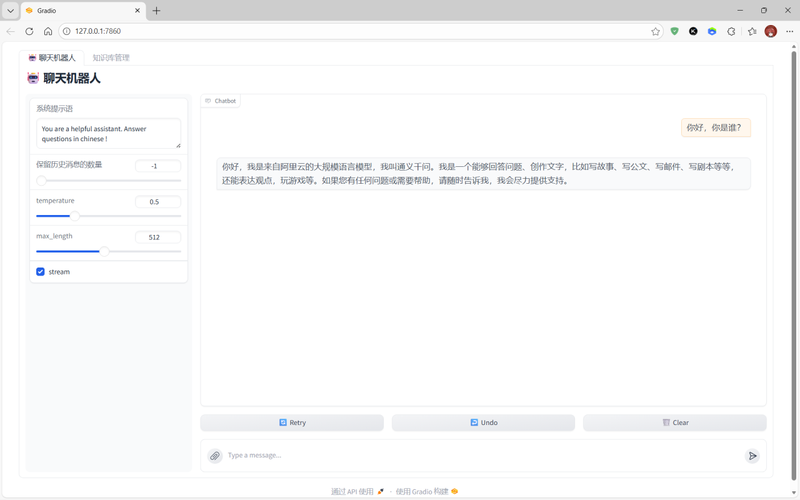Viewport: 800px width, 500px height.
Task: Focus the Type a message input box
Action: pyautogui.click(x=484, y=455)
